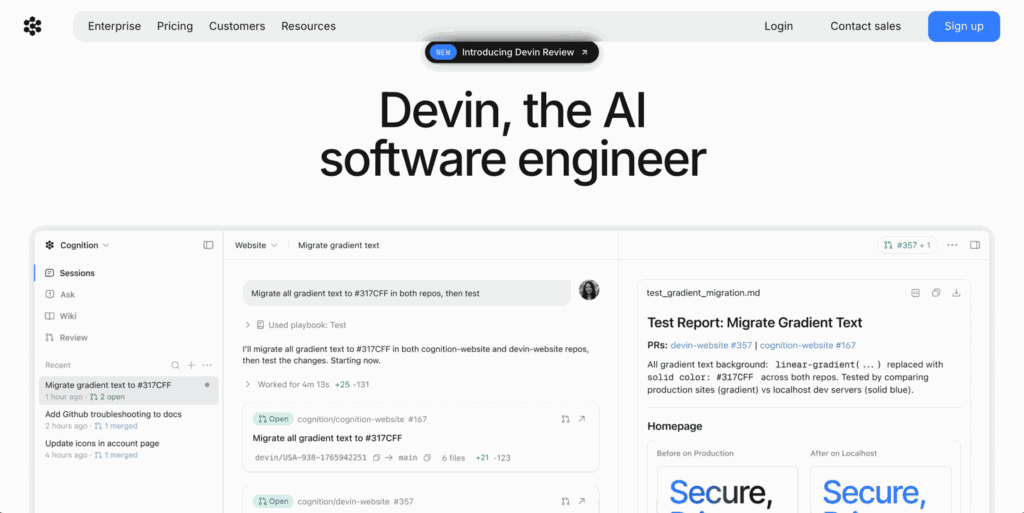This screenshot has height=513, width=1024.
Task: Open devin-website #357 with arrow icon
Action: [x=582, y=501]
